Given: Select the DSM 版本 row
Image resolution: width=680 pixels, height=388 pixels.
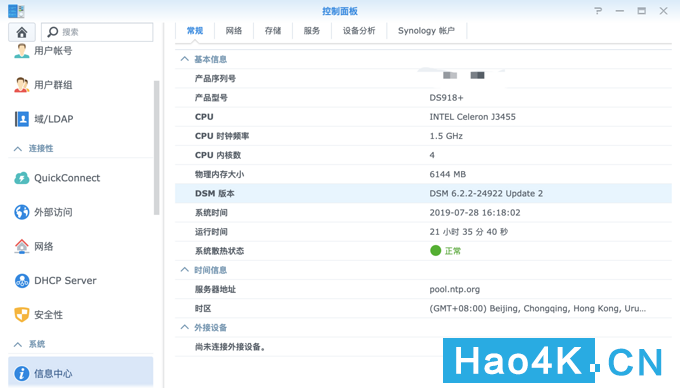Looking at the screenshot, I should pos(423,193).
